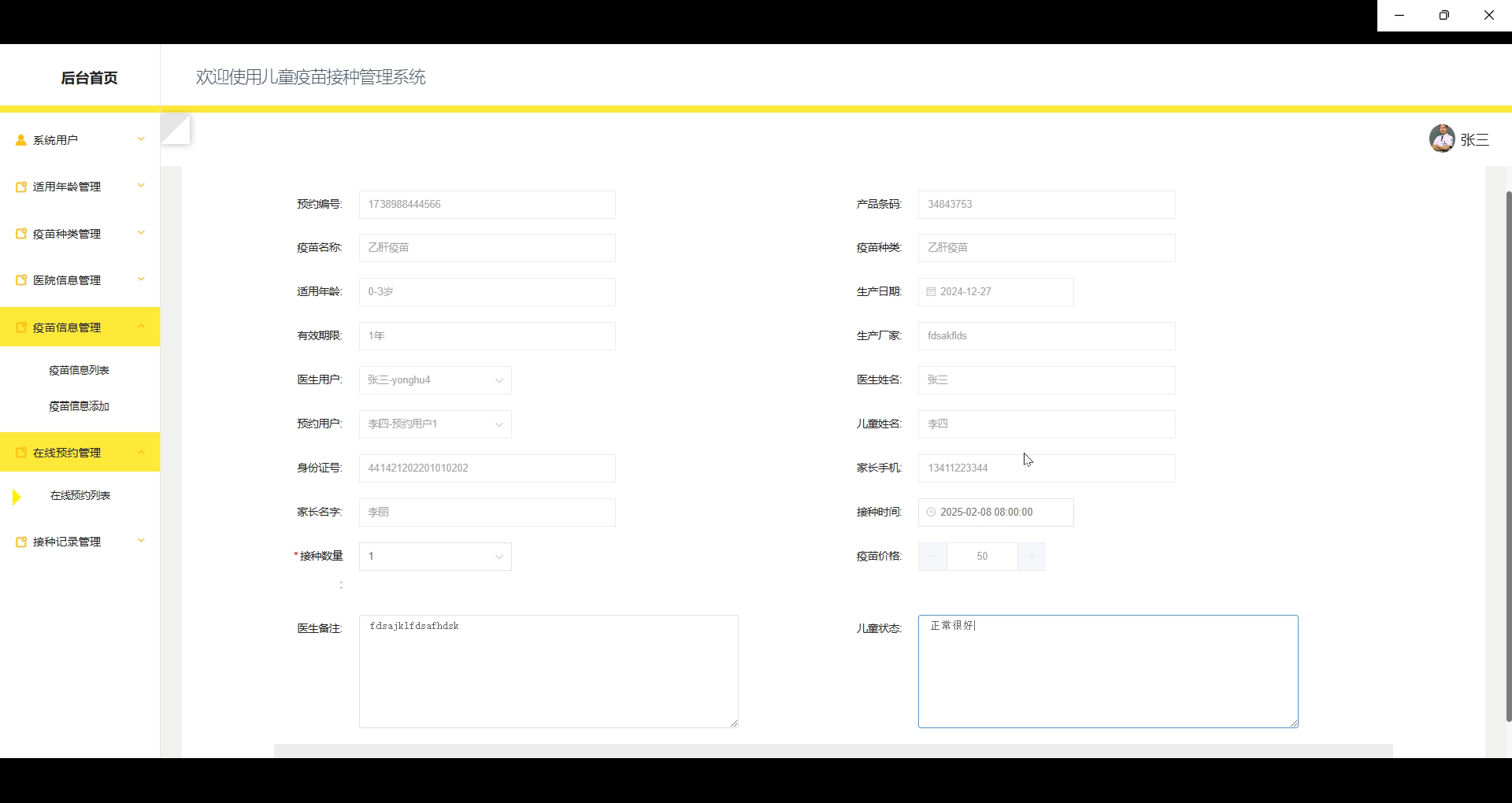This screenshot has height=803, width=1512.
Task: Open the 接种数量 dropdown
Action: coord(435,556)
